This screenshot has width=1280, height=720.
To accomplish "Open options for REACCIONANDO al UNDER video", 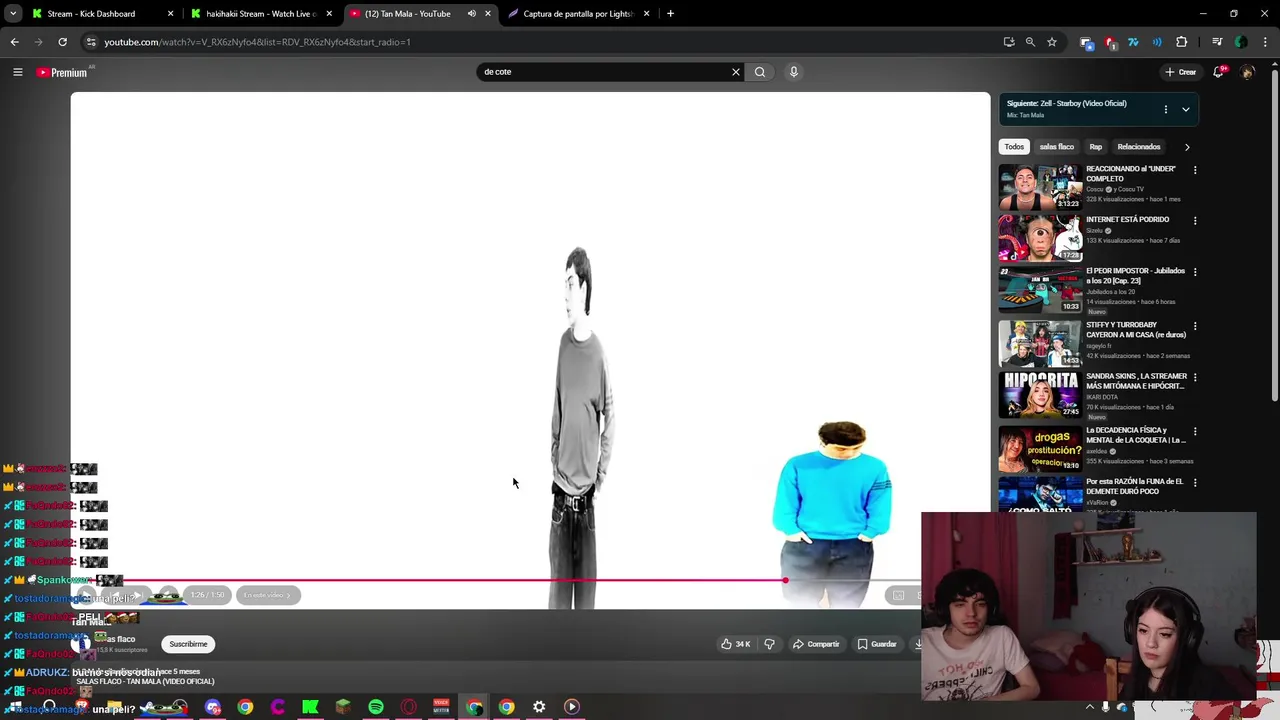I will 1195,170.
